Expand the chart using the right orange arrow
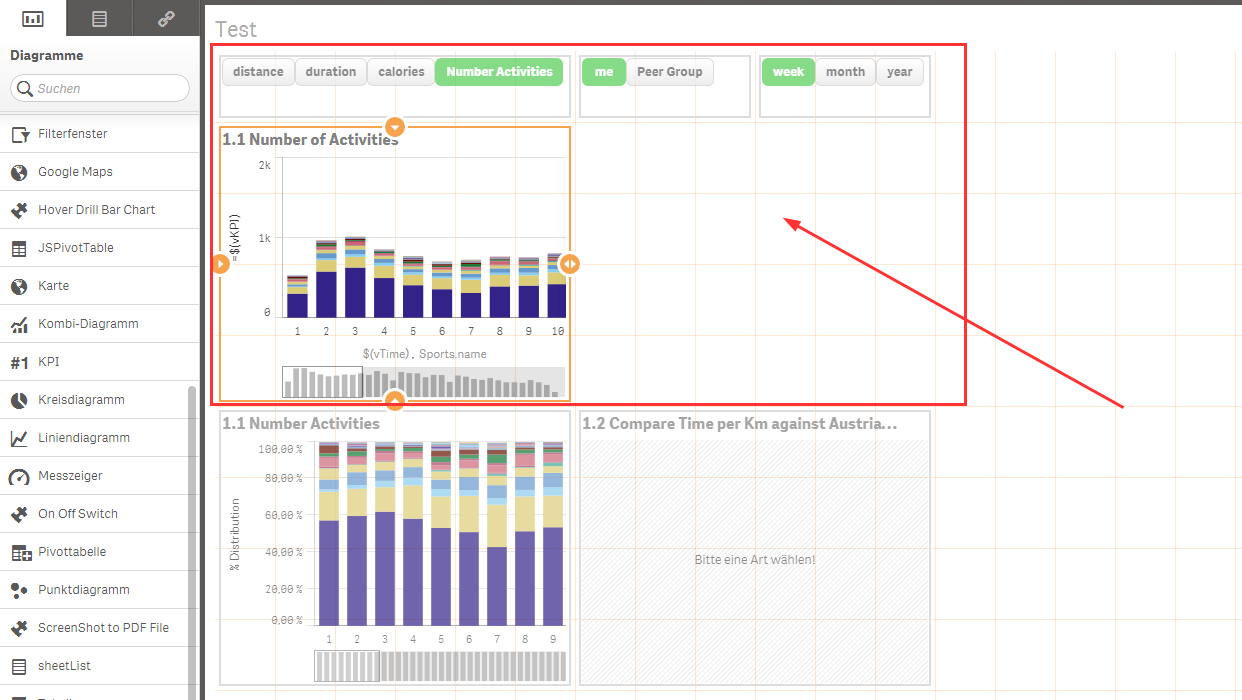This screenshot has width=1242, height=700. tap(569, 264)
